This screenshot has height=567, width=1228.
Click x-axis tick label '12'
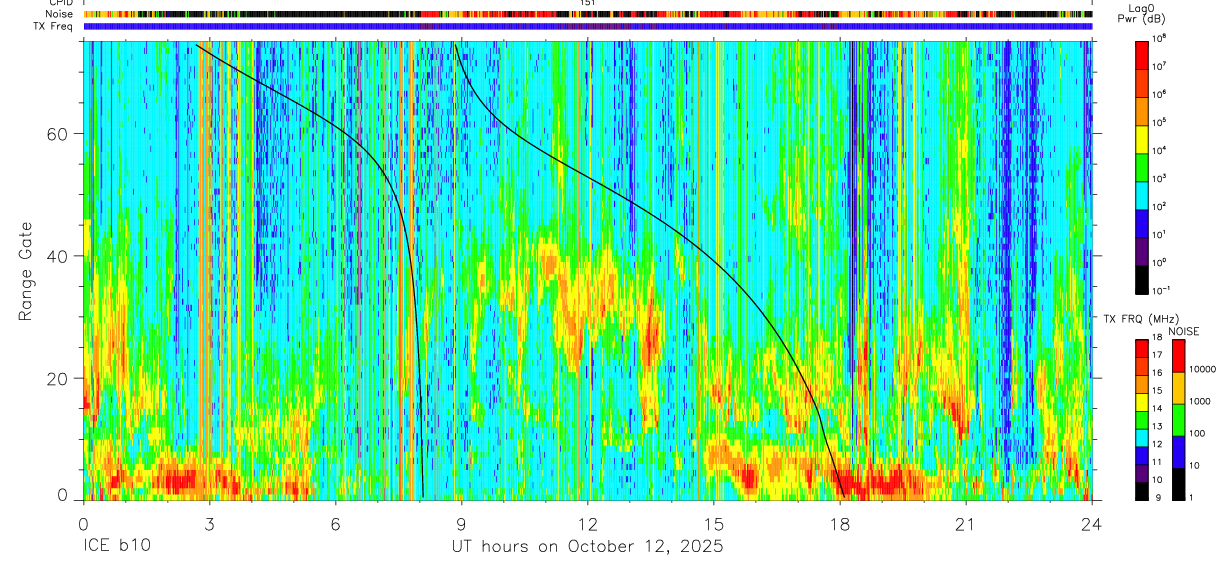pyautogui.click(x=588, y=524)
